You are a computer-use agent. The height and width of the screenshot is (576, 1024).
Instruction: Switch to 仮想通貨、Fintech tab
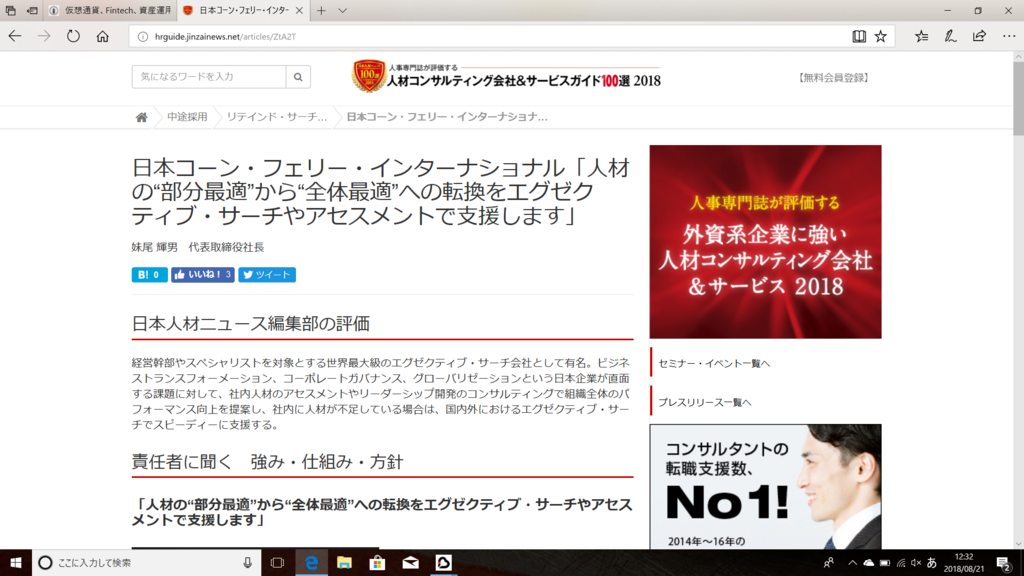[110, 10]
